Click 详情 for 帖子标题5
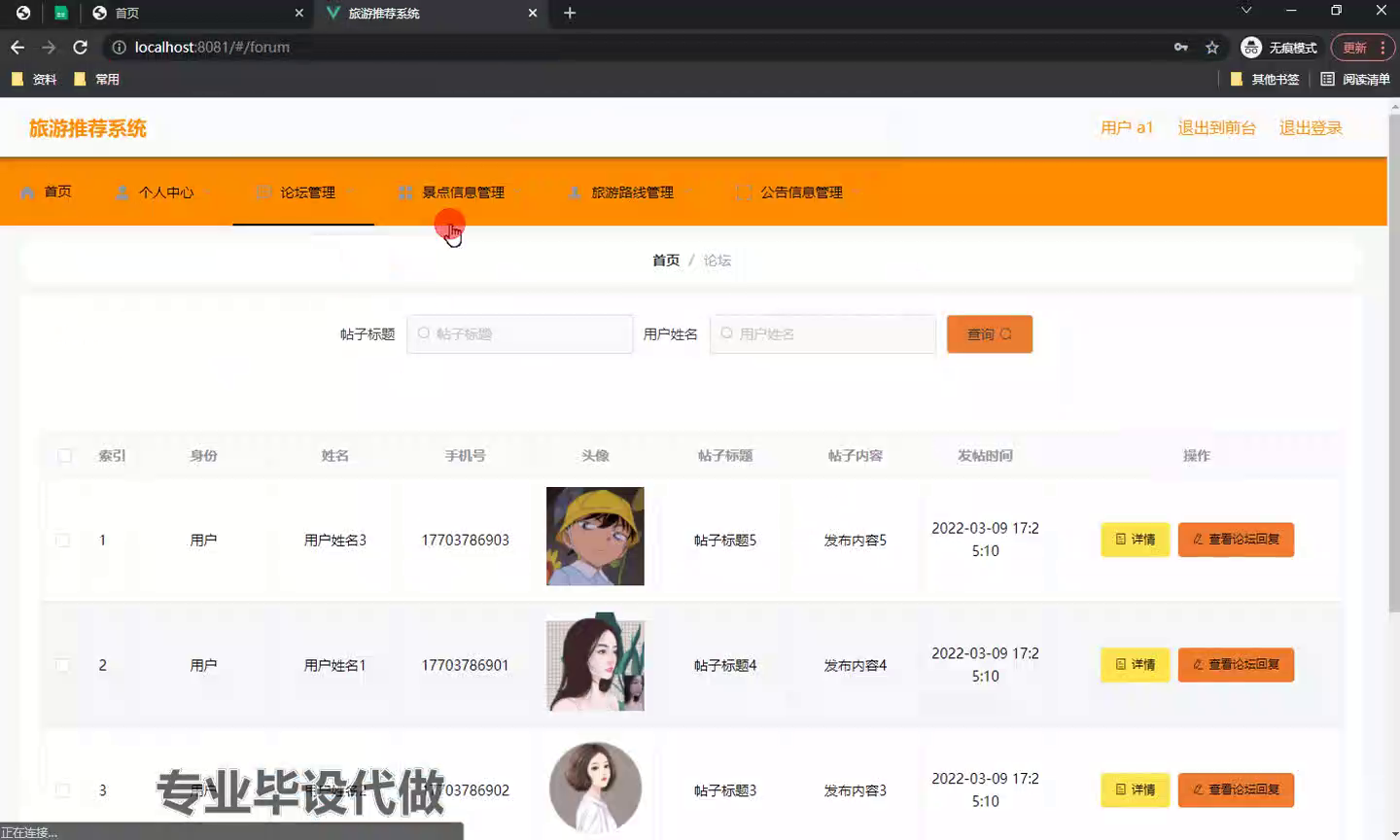This screenshot has height=840, width=1400. pyautogui.click(x=1135, y=539)
